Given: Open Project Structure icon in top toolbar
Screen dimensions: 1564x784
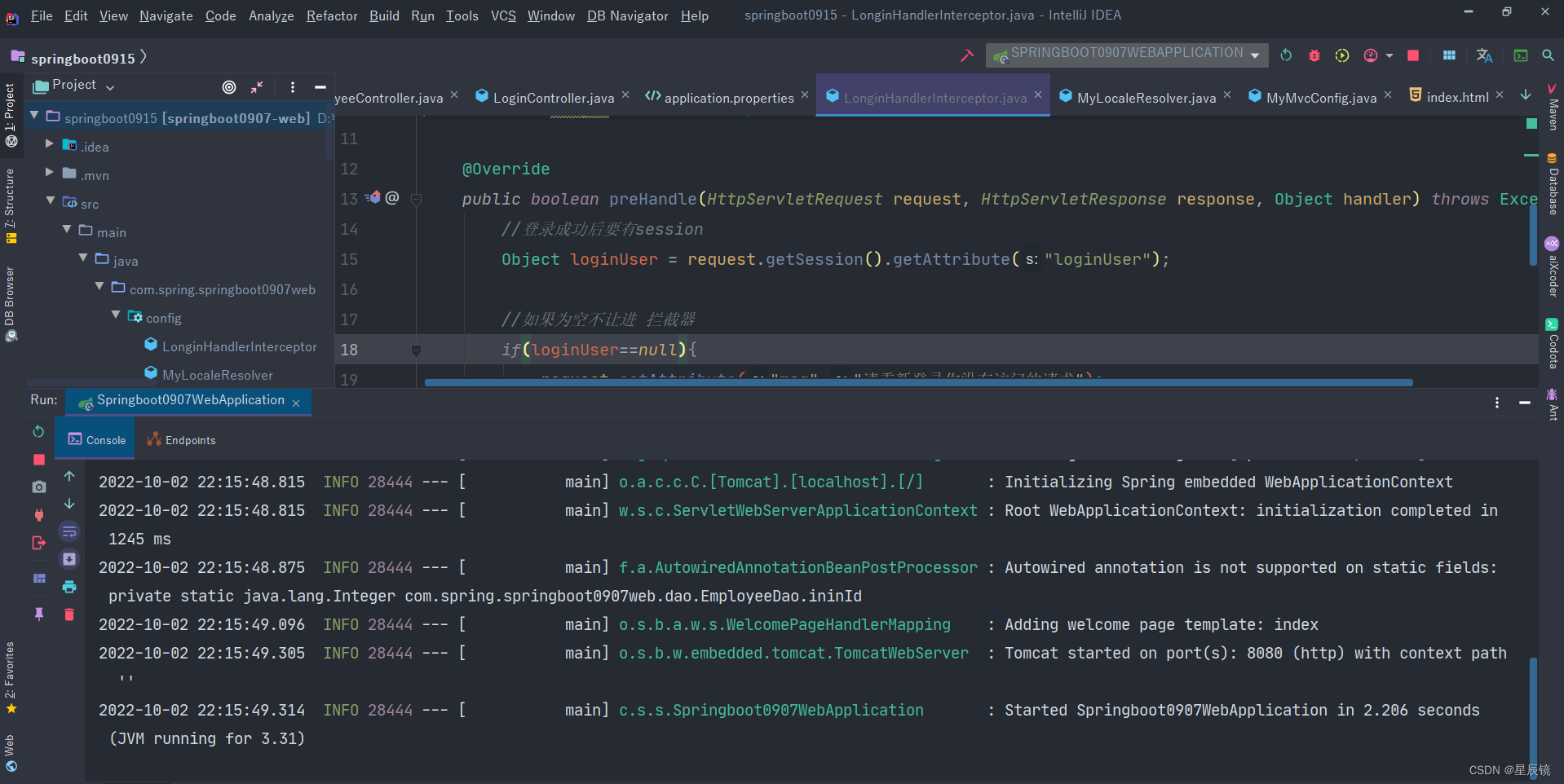Looking at the screenshot, I should [1449, 55].
